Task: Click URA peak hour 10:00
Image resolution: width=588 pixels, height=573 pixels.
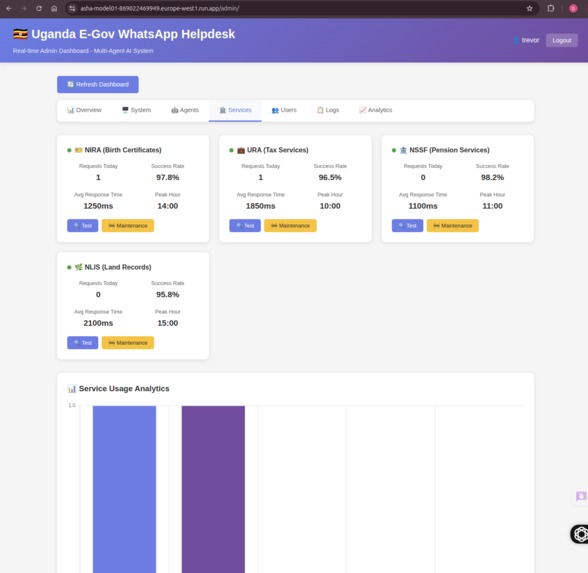Action: coord(330,206)
